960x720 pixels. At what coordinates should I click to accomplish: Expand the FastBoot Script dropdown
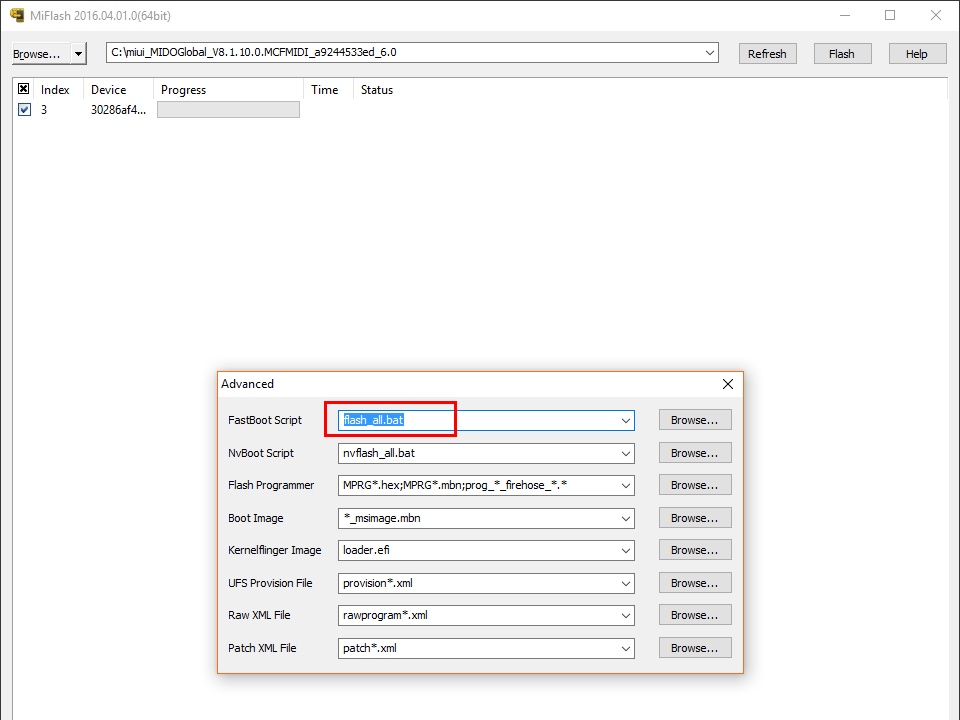pyautogui.click(x=626, y=421)
